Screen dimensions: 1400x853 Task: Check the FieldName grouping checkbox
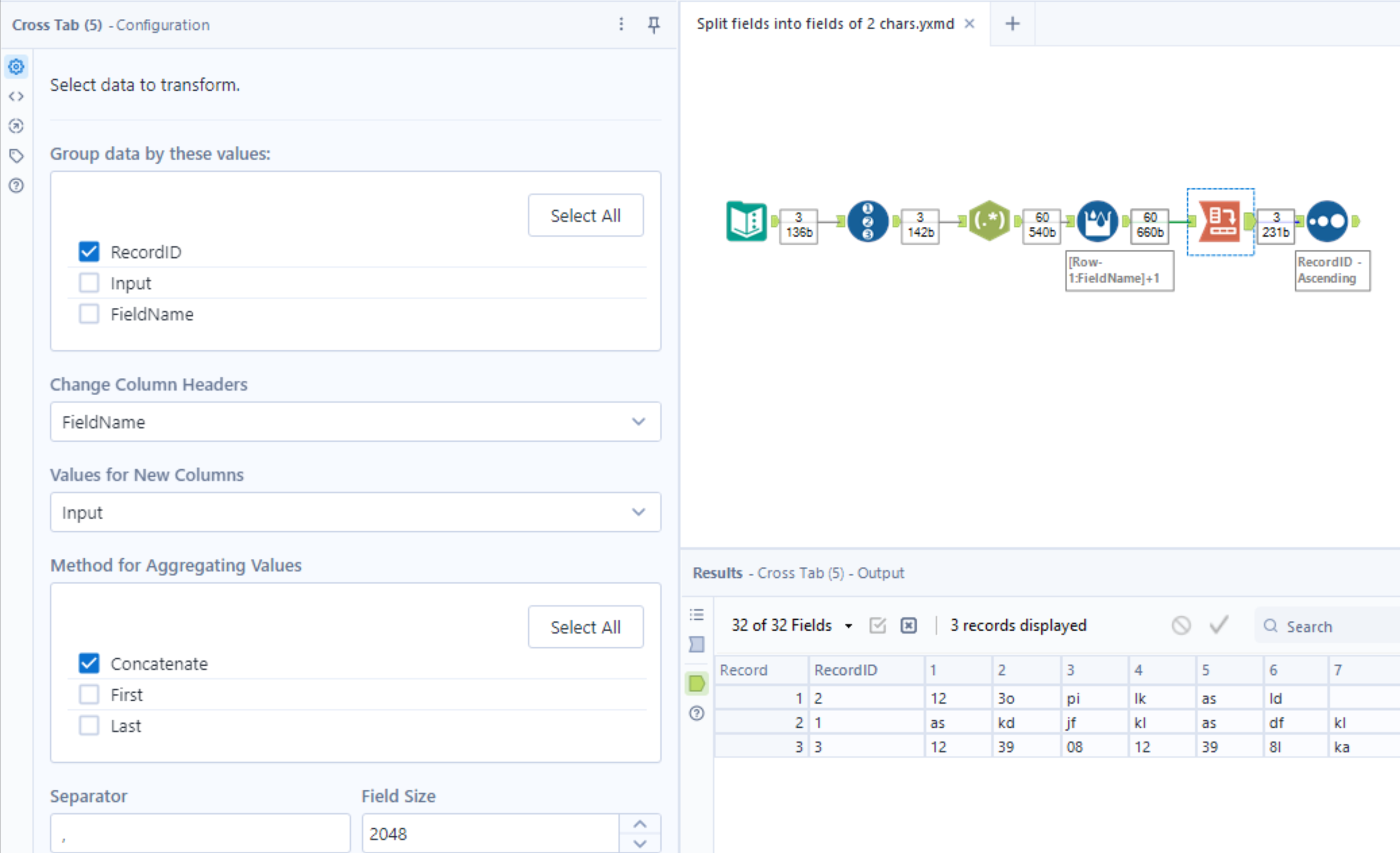point(89,314)
